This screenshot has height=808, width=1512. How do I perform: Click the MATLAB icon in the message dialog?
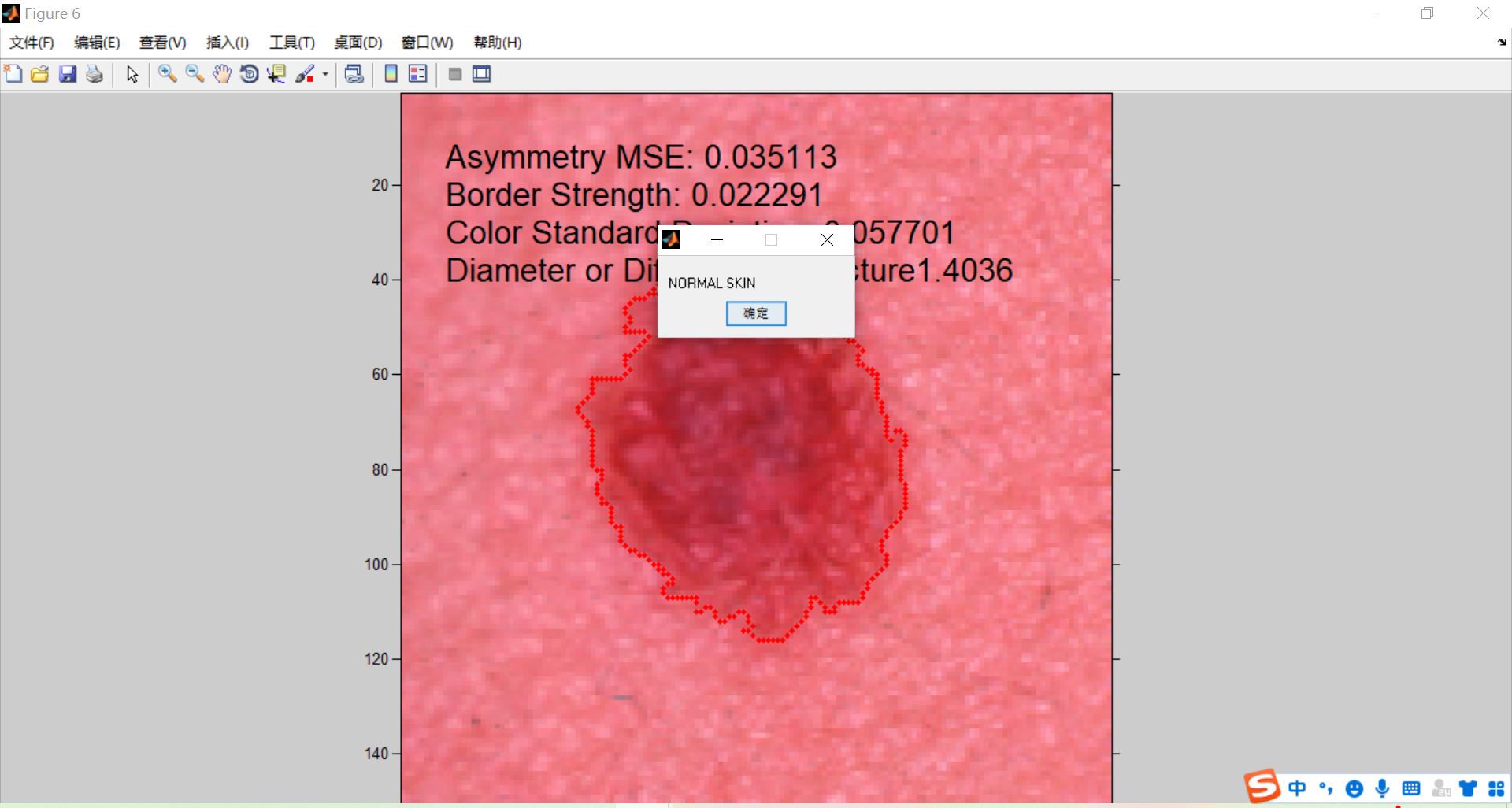coord(671,239)
